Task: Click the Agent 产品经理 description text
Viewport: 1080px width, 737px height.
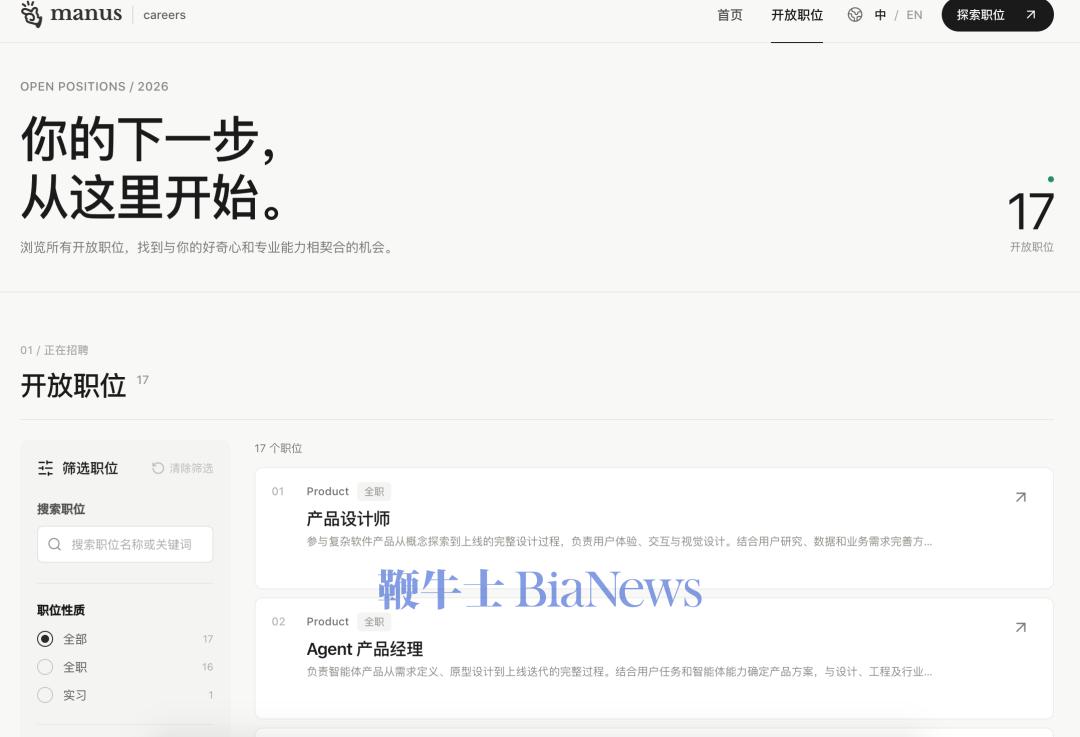Action: click(619, 672)
